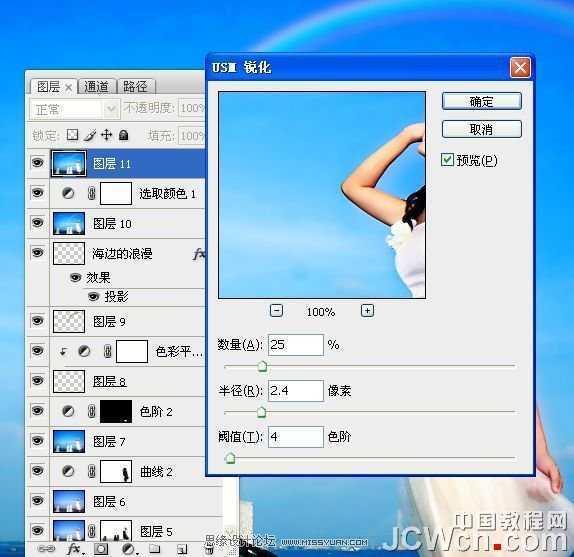Select the 海边的浪漫 layer name

click(x=122, y=253)
